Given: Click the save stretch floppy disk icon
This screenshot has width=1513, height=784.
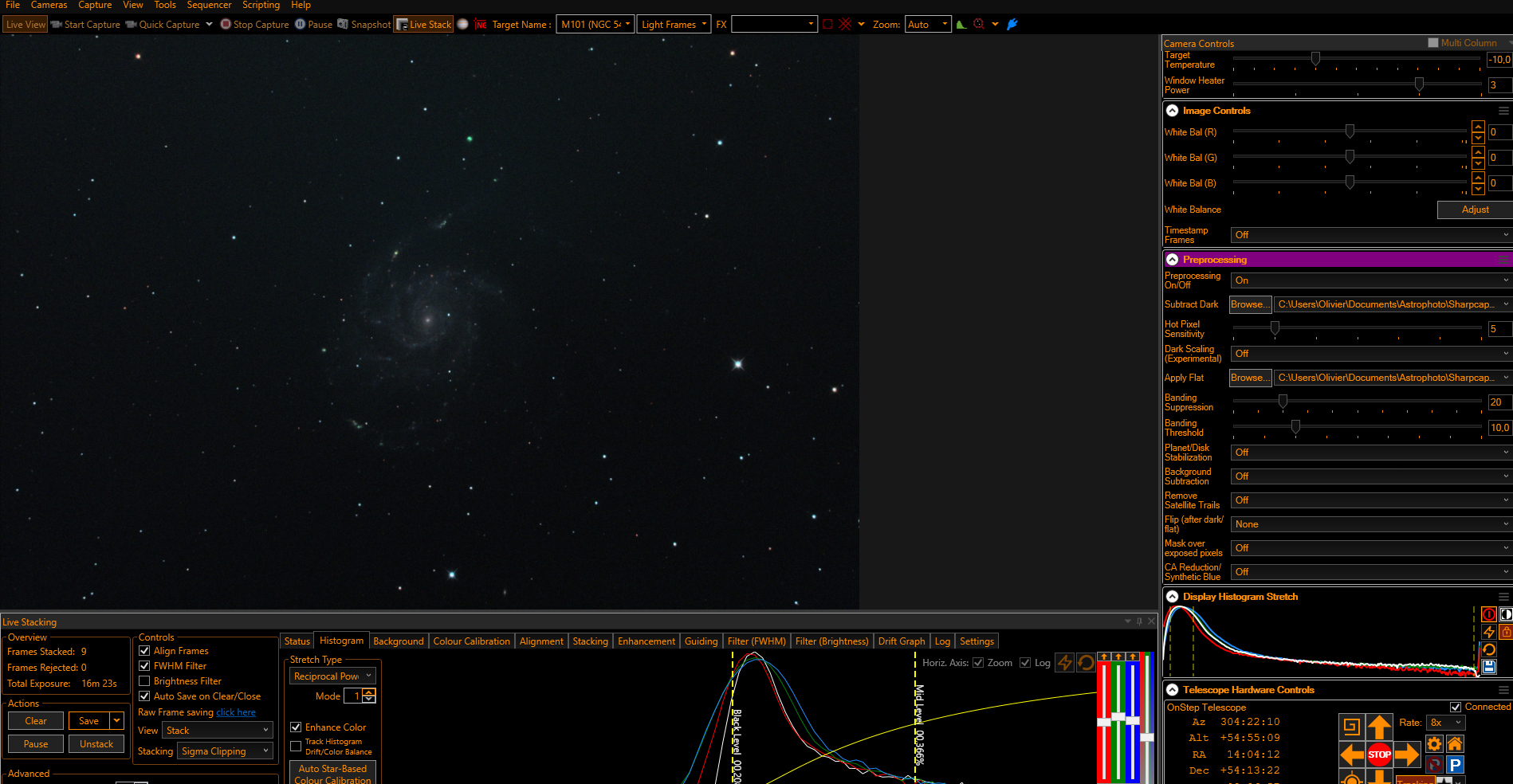Looking at the screenshot, I should [1489, 667].
